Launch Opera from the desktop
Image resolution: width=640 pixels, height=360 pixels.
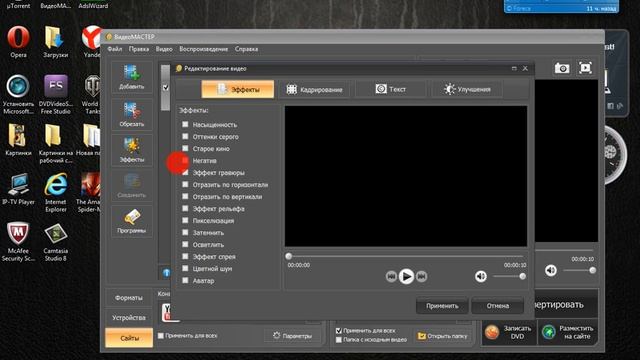coord(18,42)
